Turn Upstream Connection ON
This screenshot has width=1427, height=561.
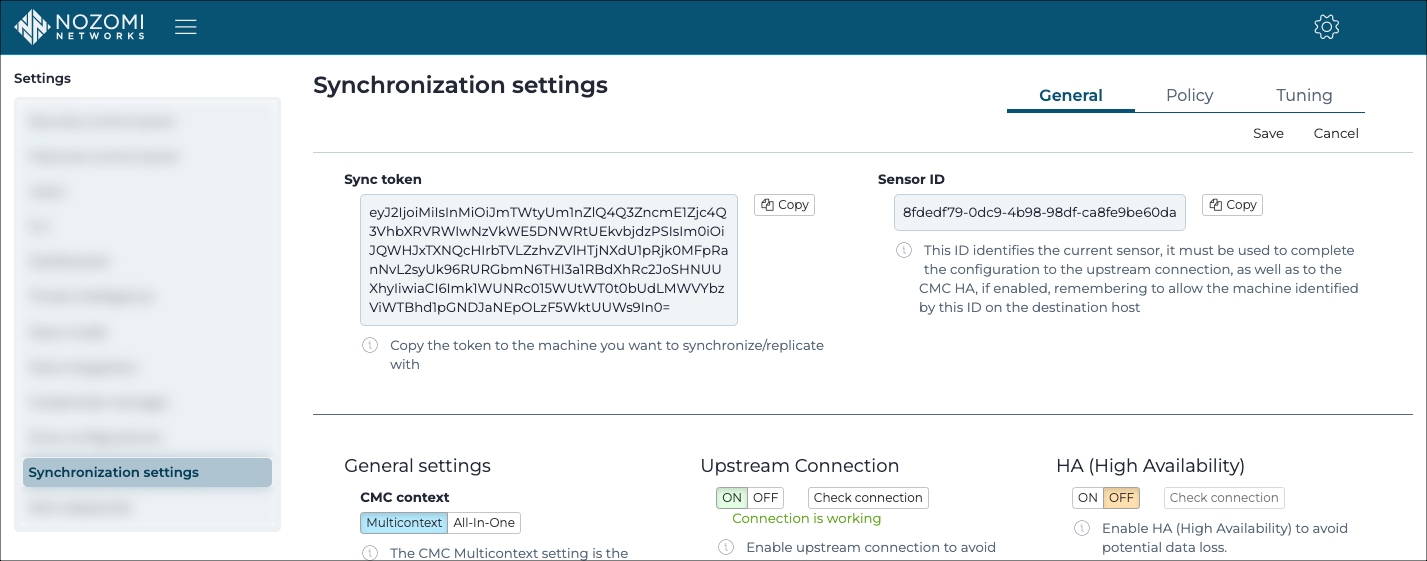click(732, 498)
